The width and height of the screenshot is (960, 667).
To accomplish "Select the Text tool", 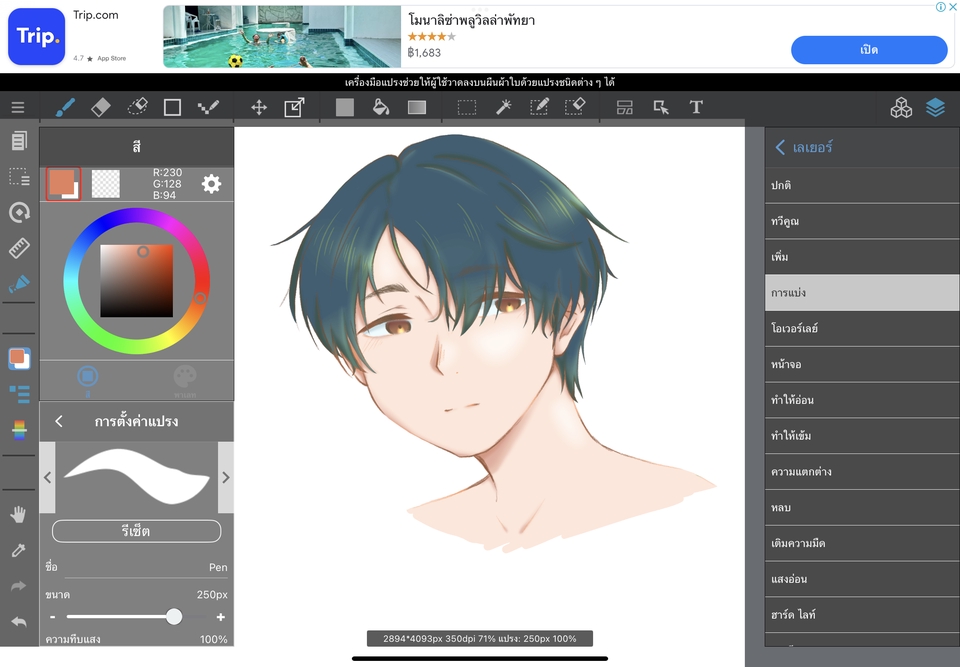I will (x=696, y=106).
